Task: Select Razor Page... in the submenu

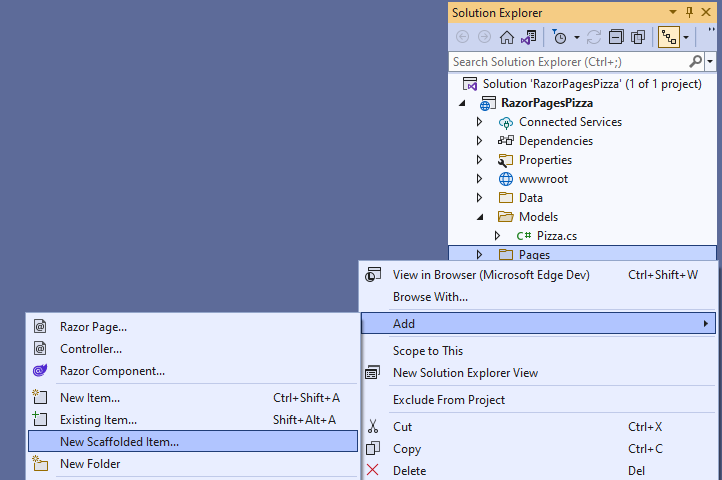Action: pyautogui.click(x=93, y=326)
